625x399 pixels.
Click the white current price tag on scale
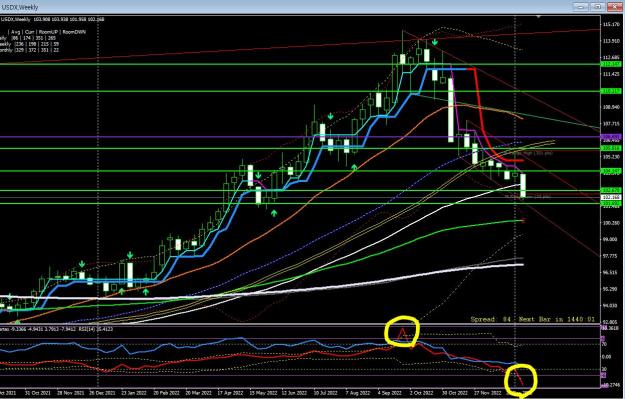611,197
